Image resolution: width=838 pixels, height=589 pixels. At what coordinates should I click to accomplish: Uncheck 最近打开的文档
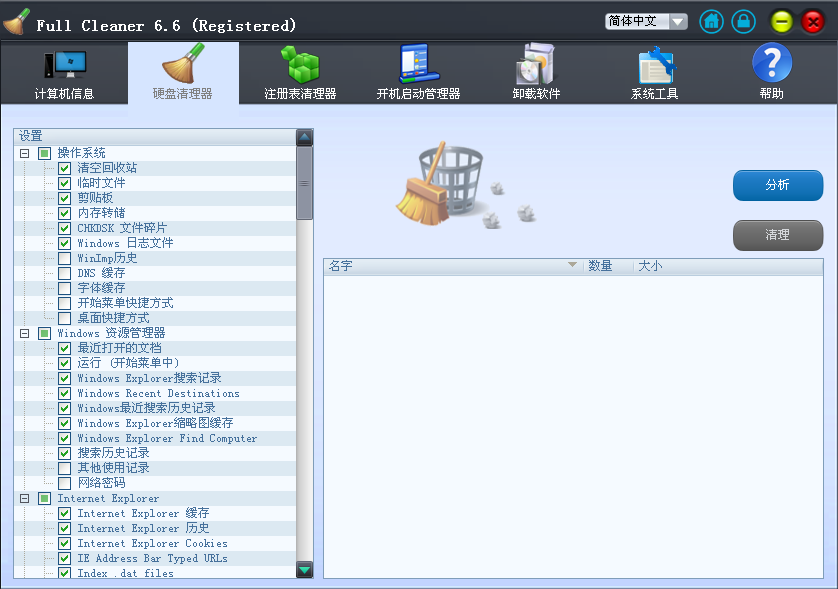click(65, 348)
